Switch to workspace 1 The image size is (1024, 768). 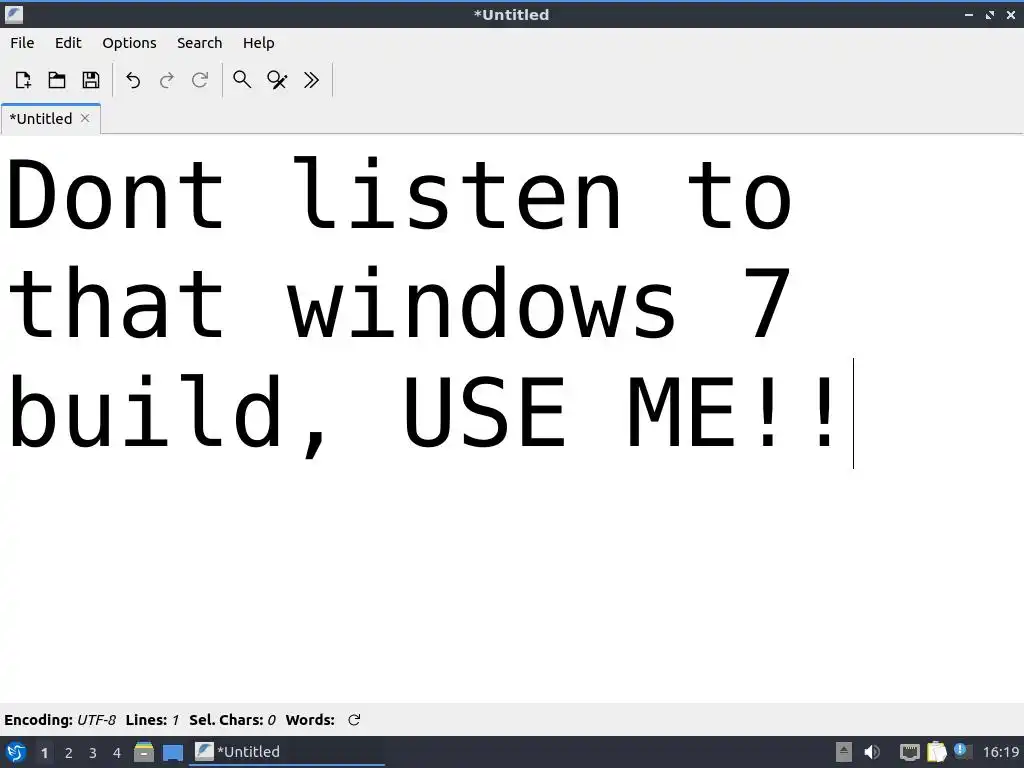pos(44,753)
